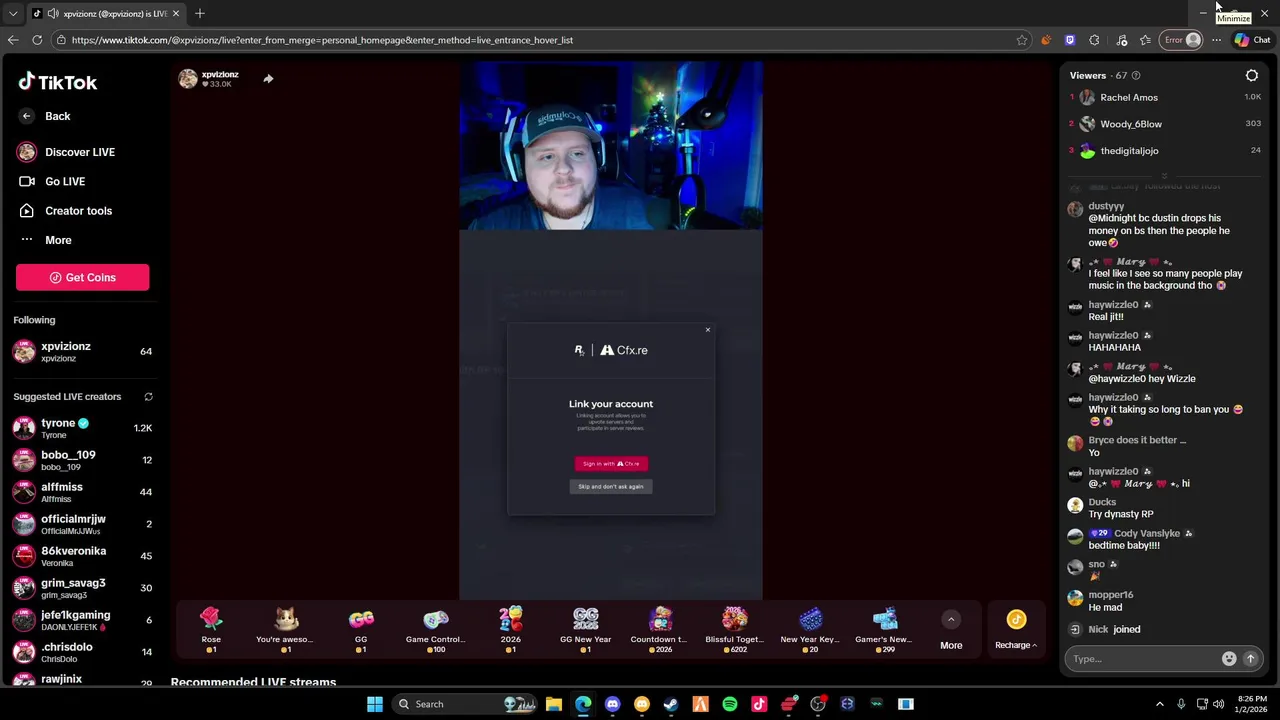Open the chat emoji picker

[x=1229, y=659]
